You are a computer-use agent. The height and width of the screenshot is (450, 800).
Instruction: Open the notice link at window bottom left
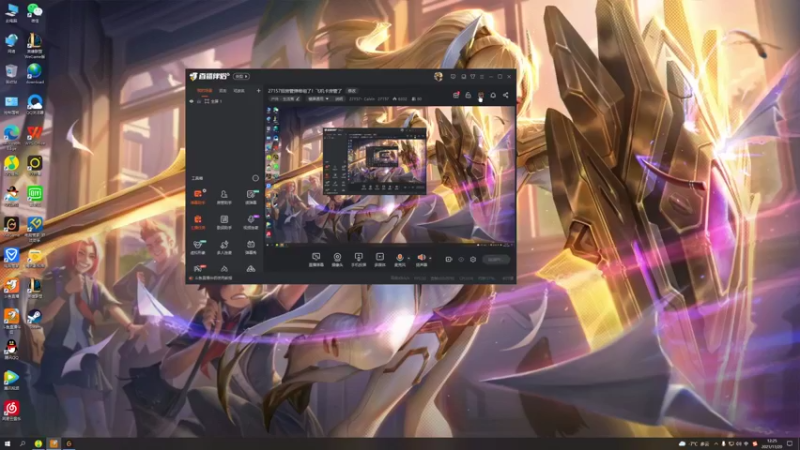pos(211,278)
